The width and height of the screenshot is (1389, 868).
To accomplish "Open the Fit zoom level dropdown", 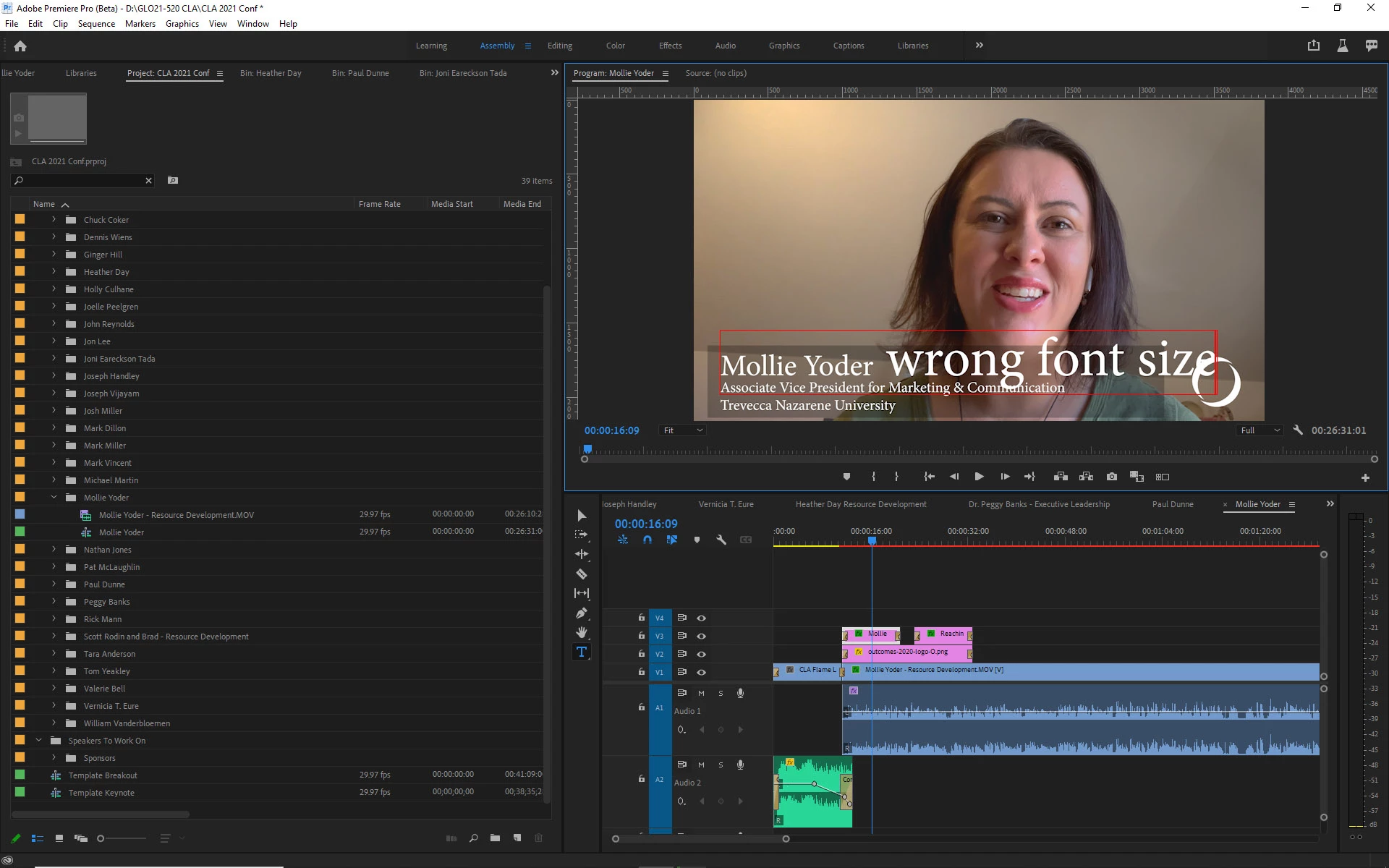I will [x=683, y=430].
